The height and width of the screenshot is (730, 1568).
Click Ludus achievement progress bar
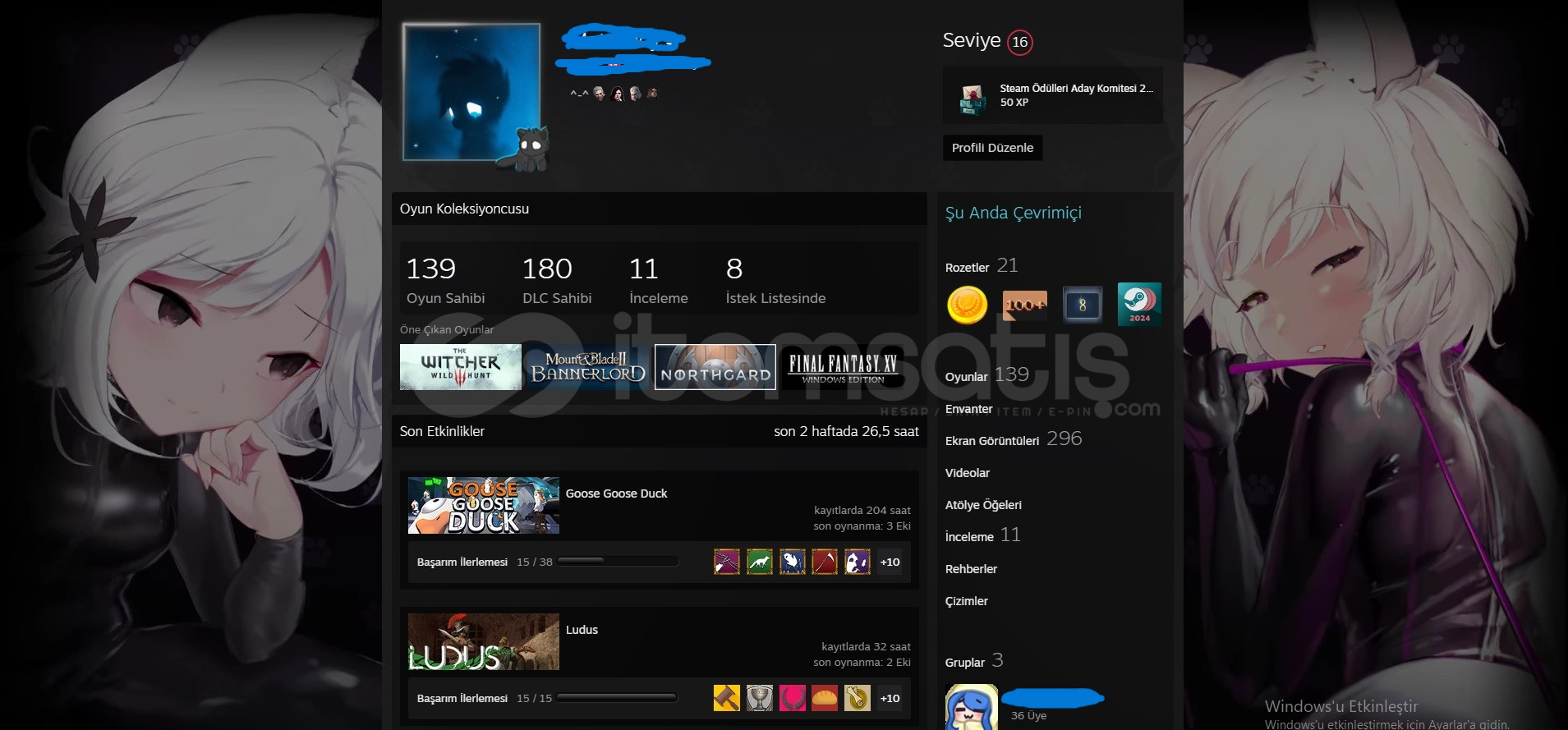click(618, 698)
